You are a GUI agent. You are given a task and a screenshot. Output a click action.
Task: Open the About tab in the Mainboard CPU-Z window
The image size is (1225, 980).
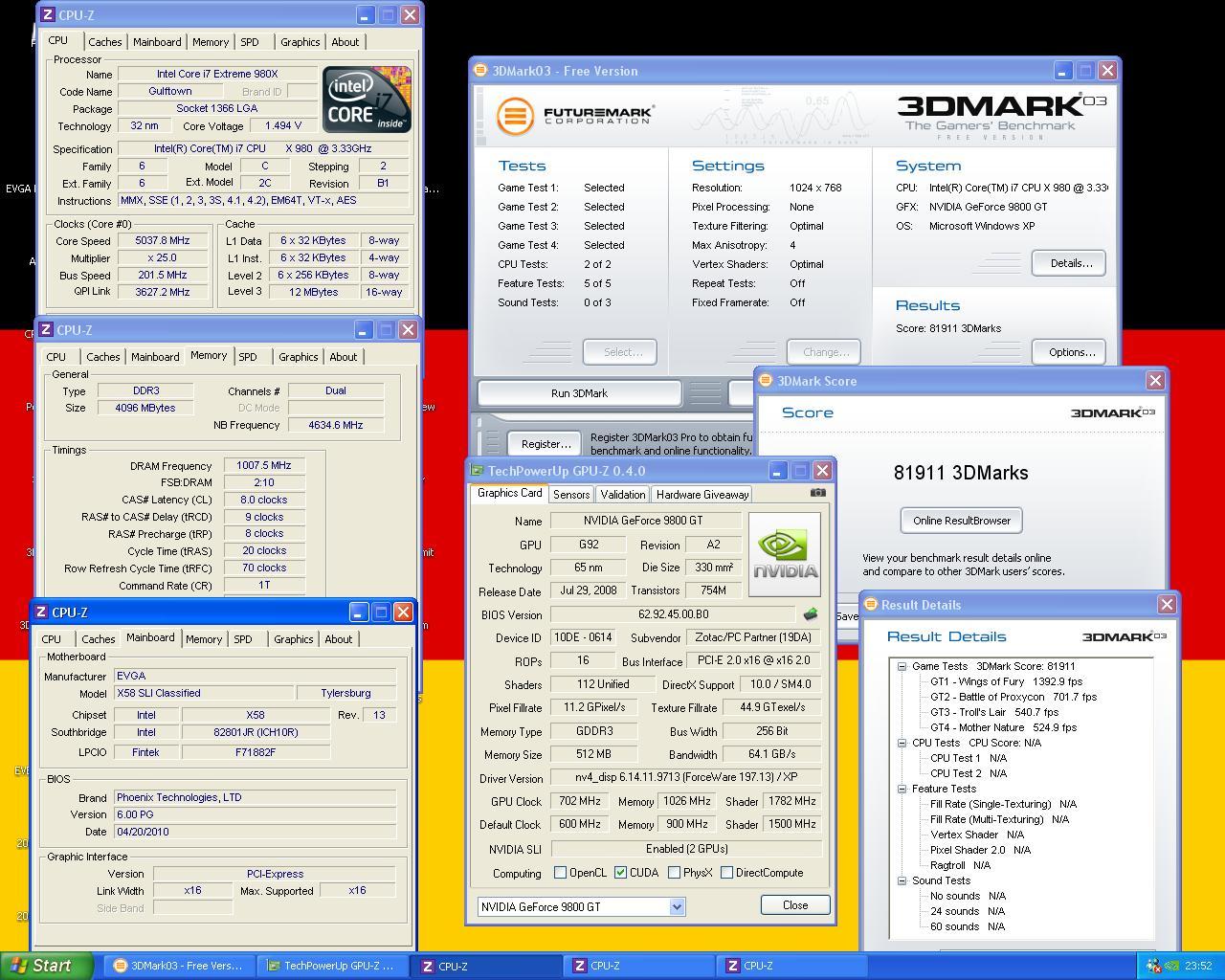coord(339,639)
